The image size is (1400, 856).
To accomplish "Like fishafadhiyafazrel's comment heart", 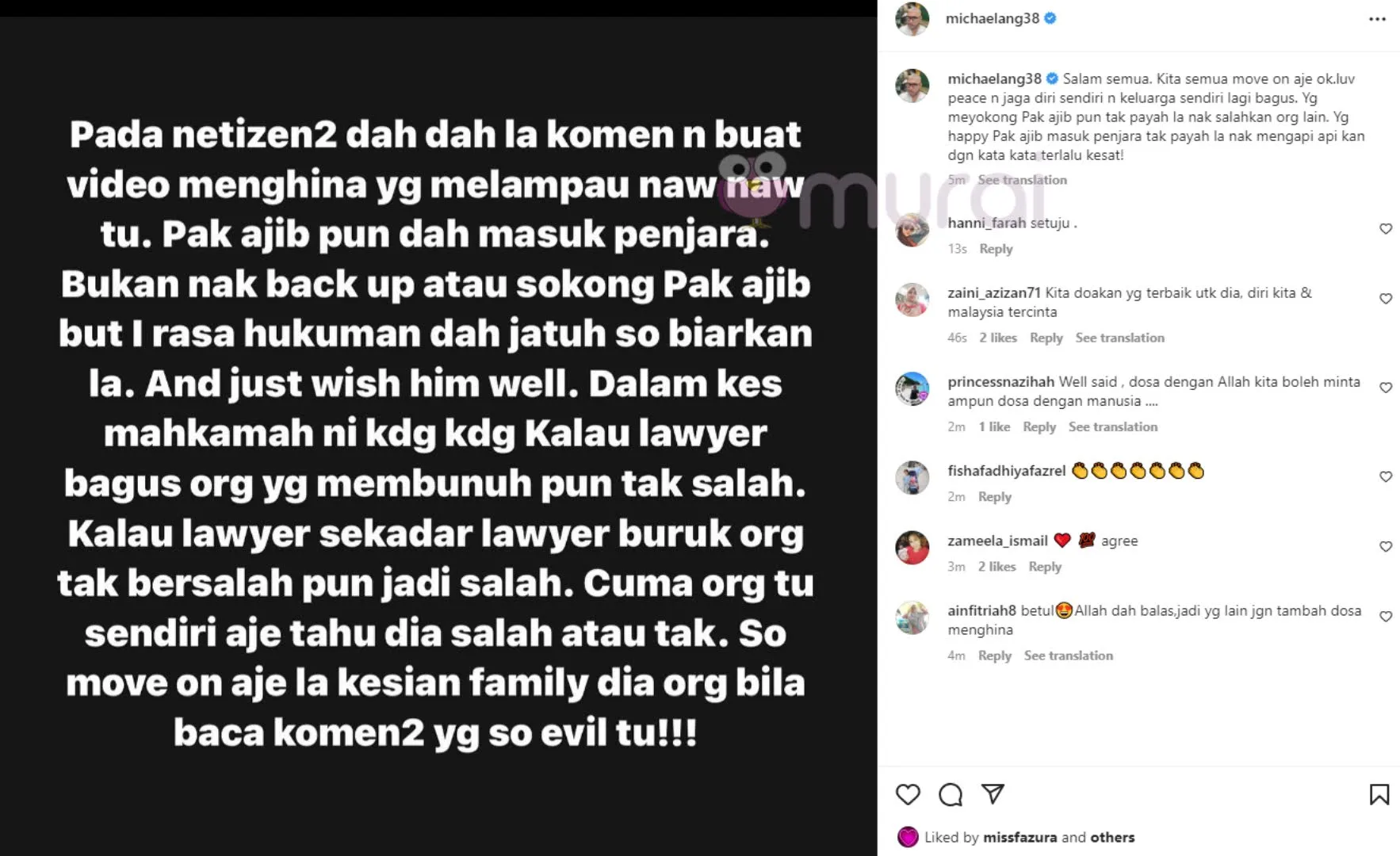I will point(1386,476).
